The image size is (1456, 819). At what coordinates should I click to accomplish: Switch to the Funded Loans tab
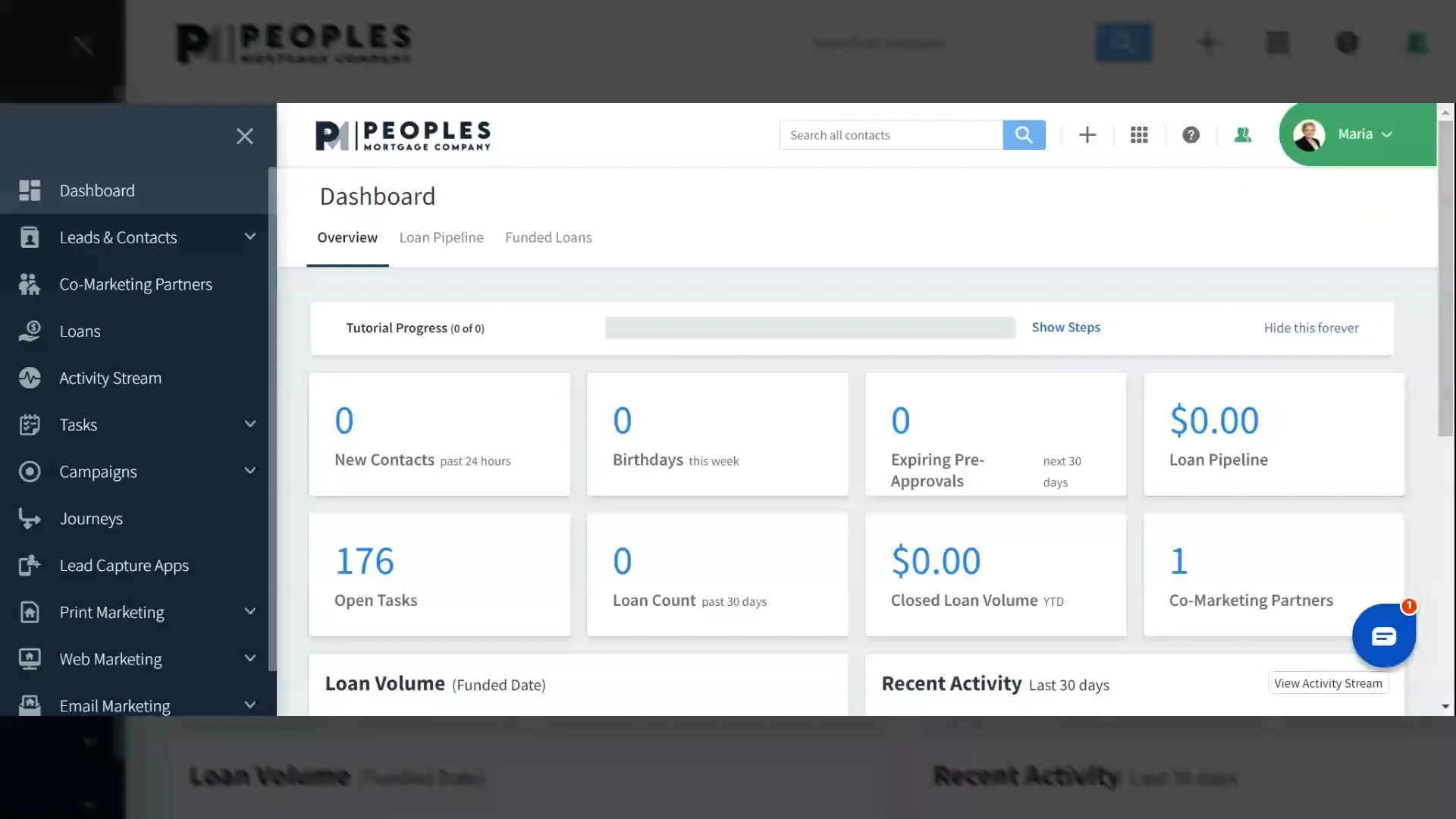(548, 237)
